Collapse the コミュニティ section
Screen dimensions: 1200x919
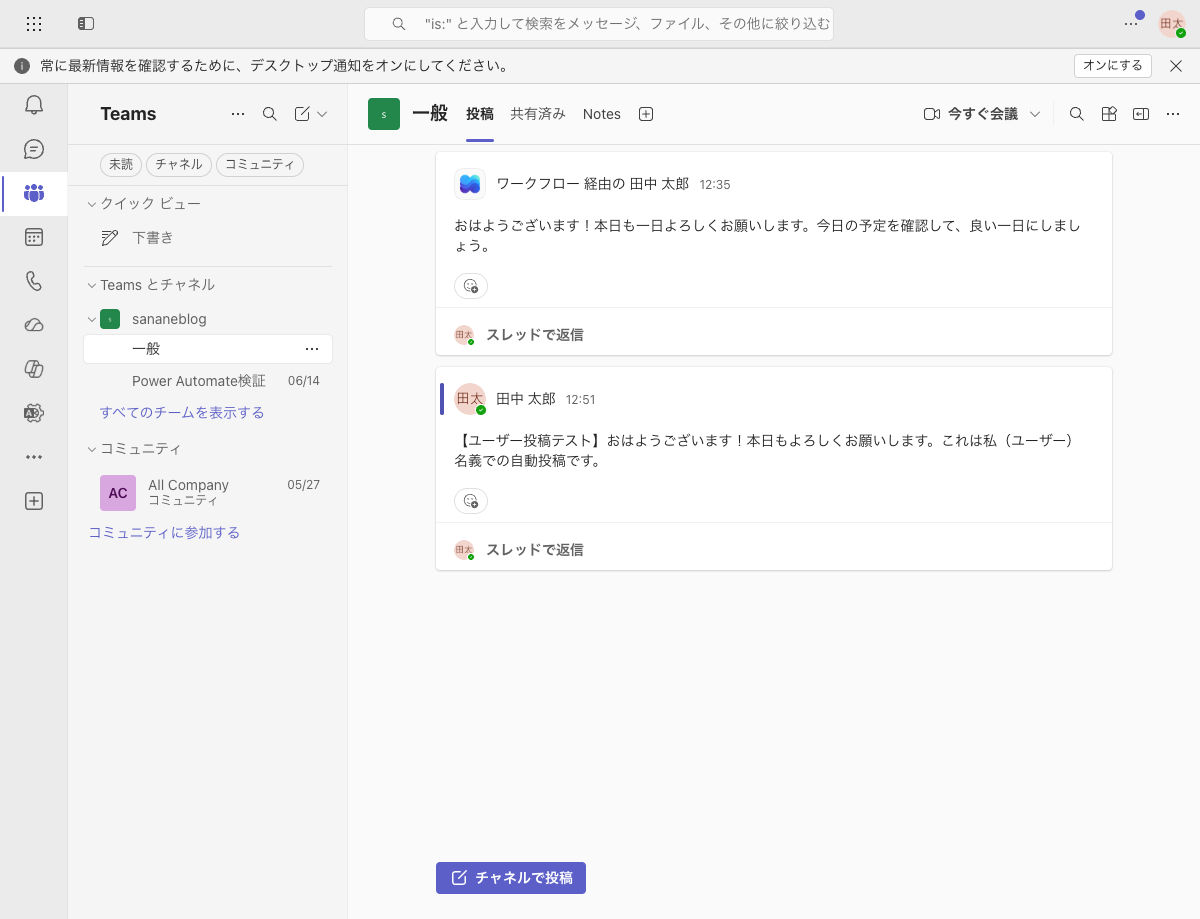(92, 449)
